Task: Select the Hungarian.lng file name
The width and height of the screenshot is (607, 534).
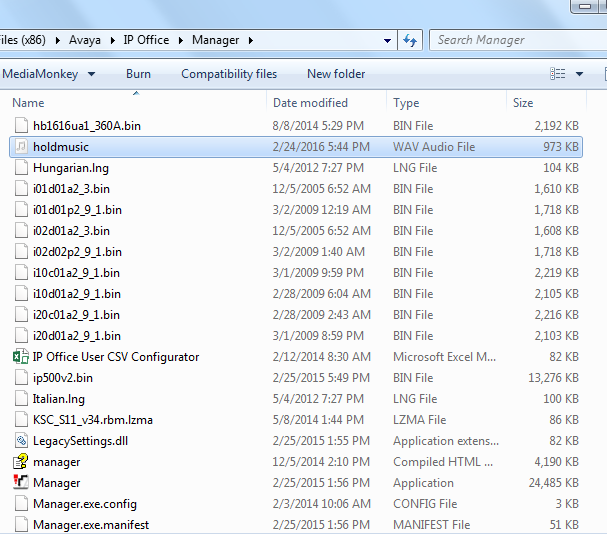Action: click(x=71, y=168)
